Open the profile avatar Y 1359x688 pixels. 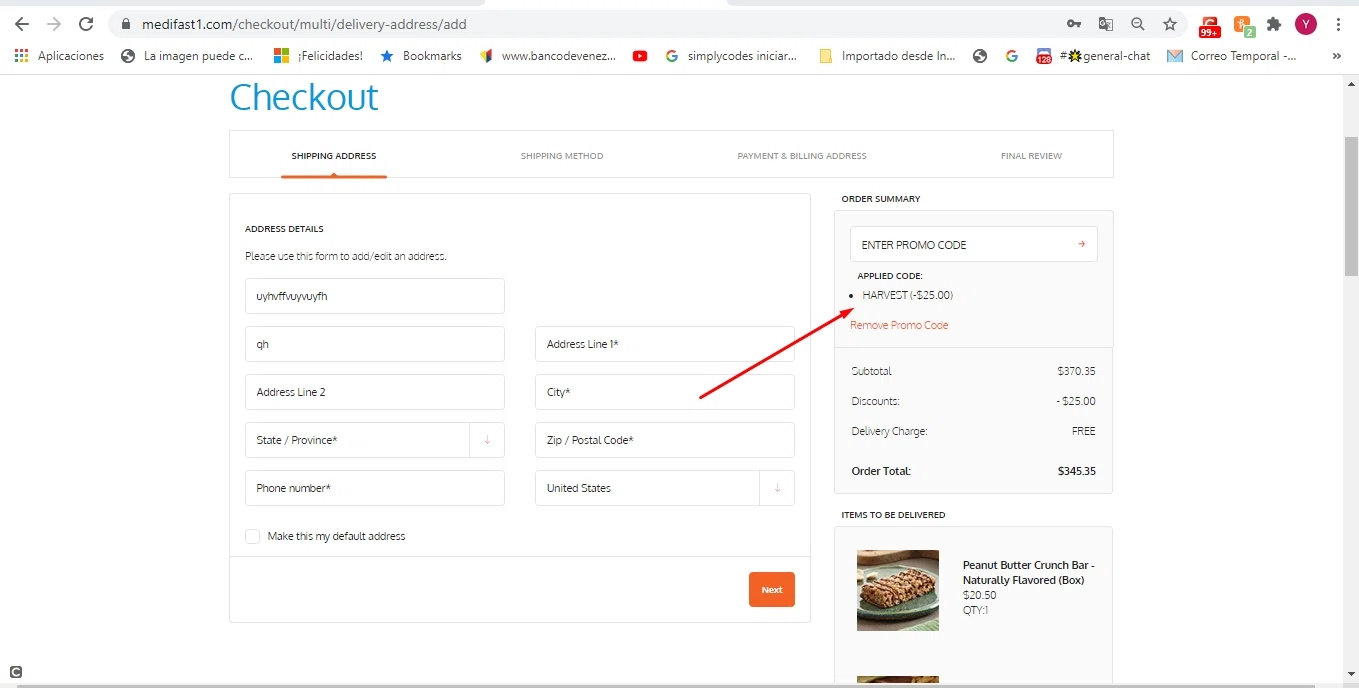tap(1306, 24)
